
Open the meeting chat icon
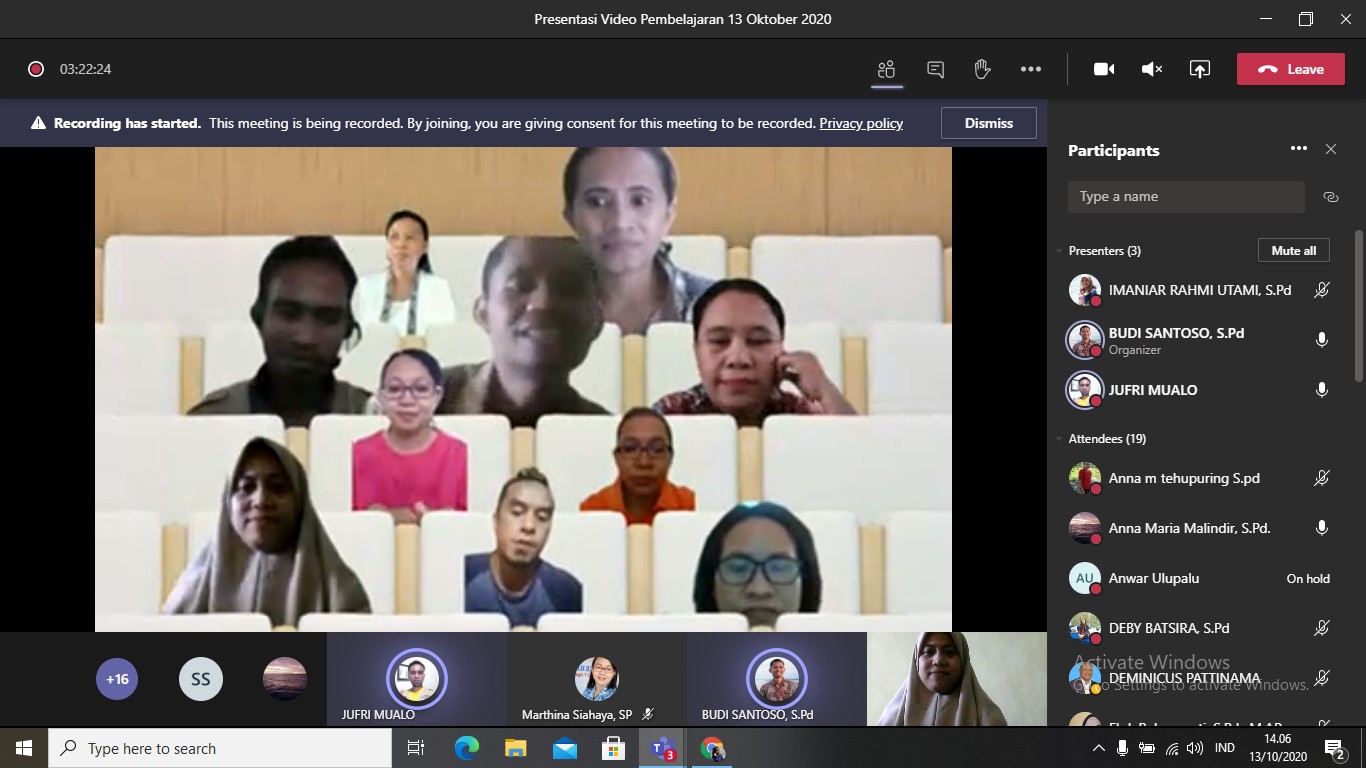tap(936, 69)
